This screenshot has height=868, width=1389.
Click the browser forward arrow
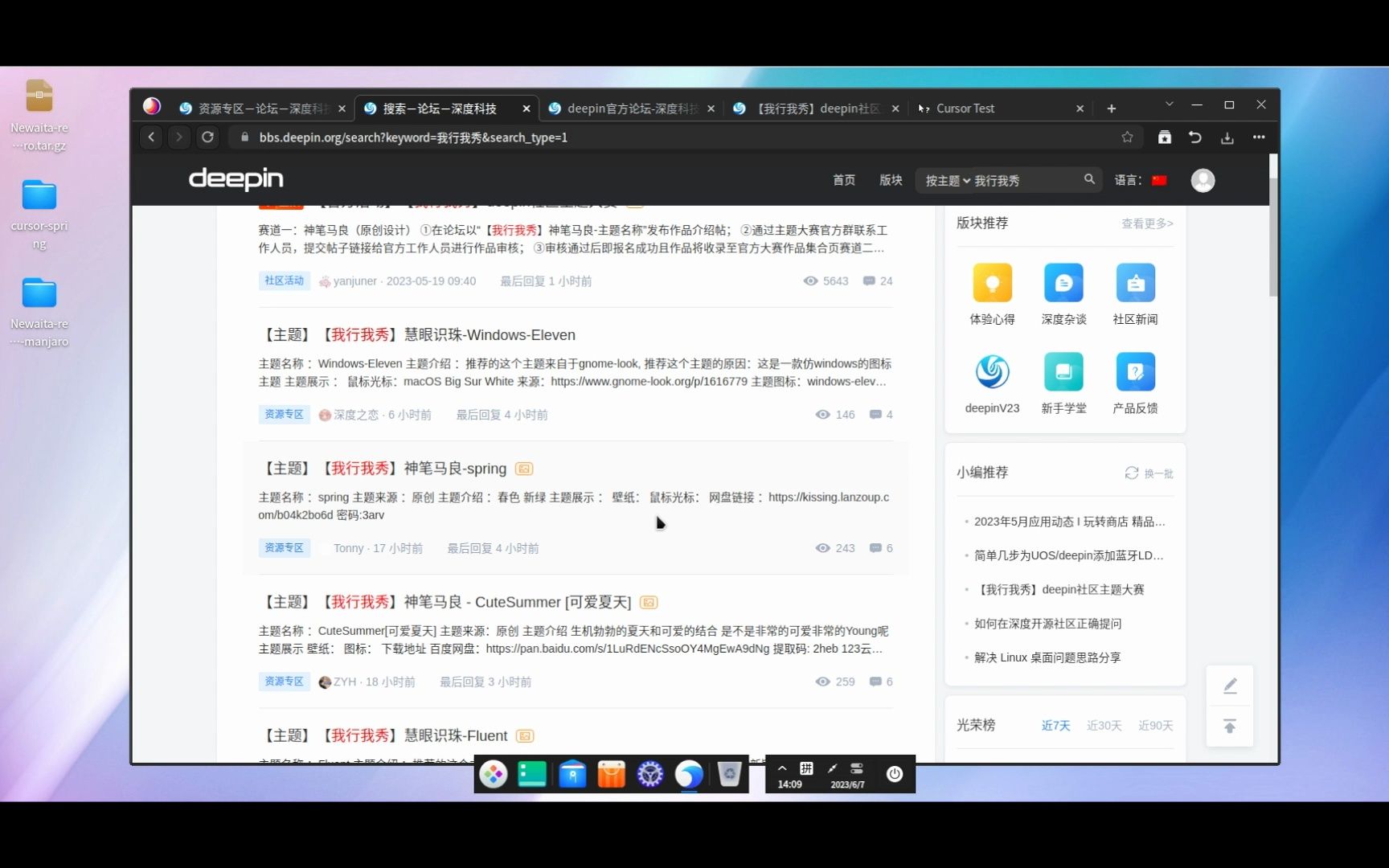[179, 137]
